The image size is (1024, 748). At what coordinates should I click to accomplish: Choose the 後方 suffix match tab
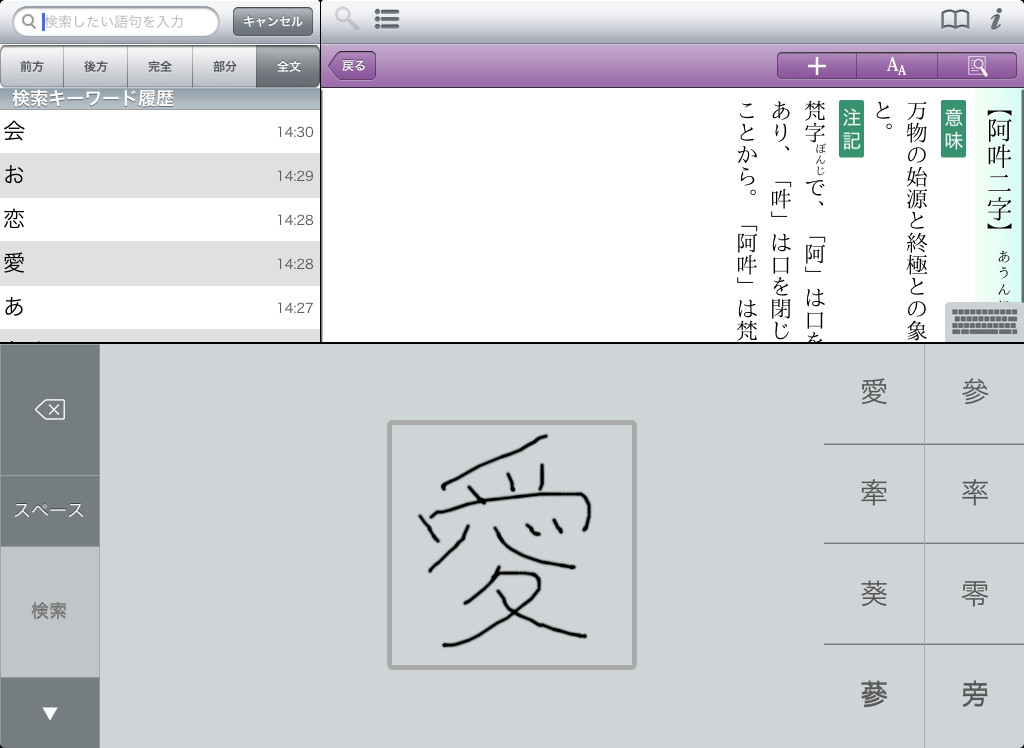pyautogui.click(x=96, y=67)
